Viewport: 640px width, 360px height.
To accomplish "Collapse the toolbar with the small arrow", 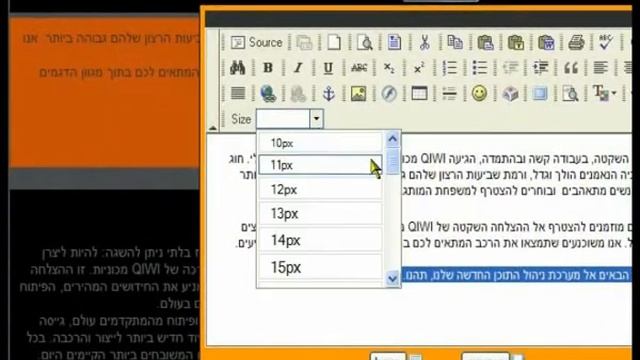I will pyautogui.click(x=213, y=128).
